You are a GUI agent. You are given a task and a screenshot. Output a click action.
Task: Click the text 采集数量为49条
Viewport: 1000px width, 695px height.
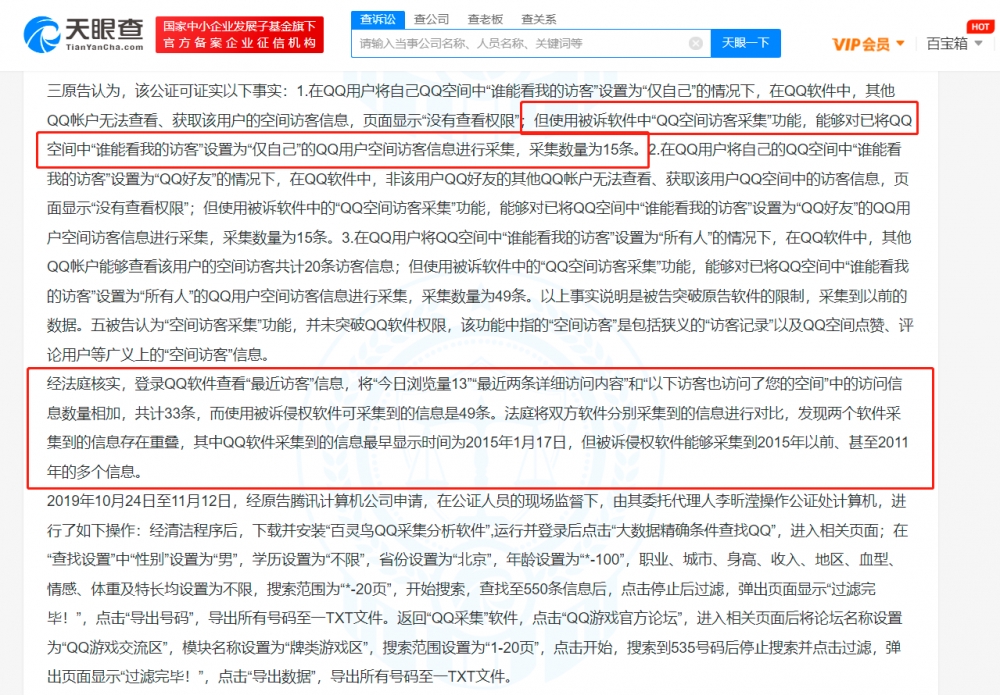point(474,296)
